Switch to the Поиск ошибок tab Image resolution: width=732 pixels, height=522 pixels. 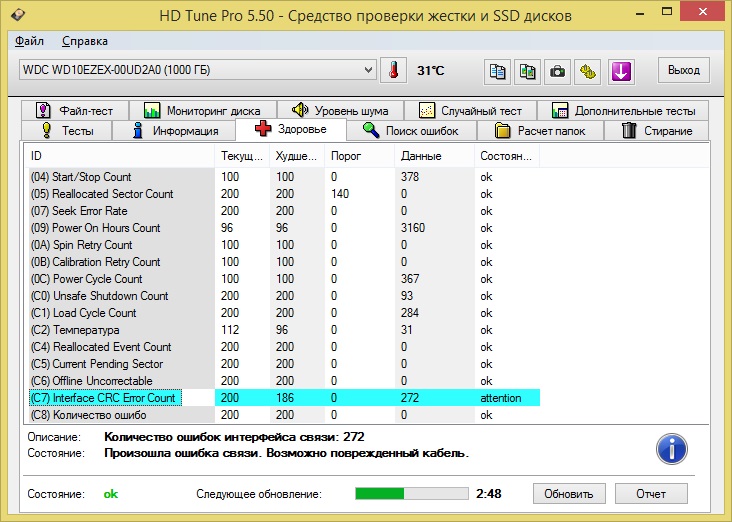coord(411,130)
